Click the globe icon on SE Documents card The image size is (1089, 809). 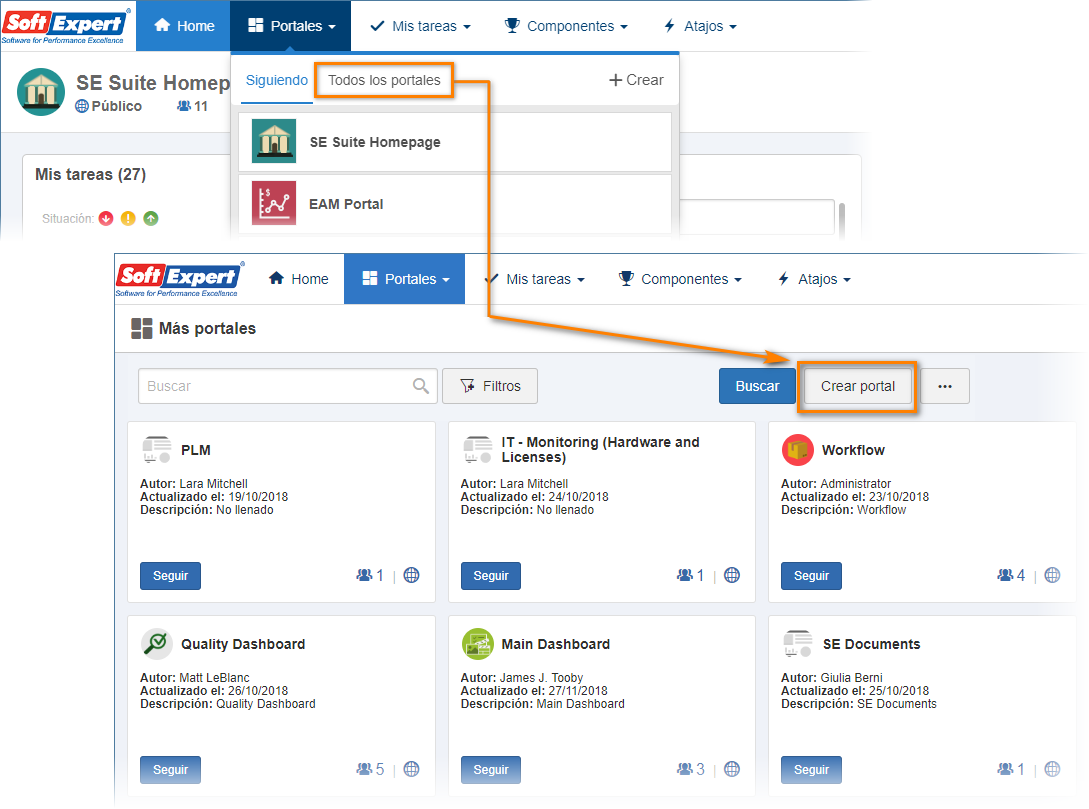1052,769
